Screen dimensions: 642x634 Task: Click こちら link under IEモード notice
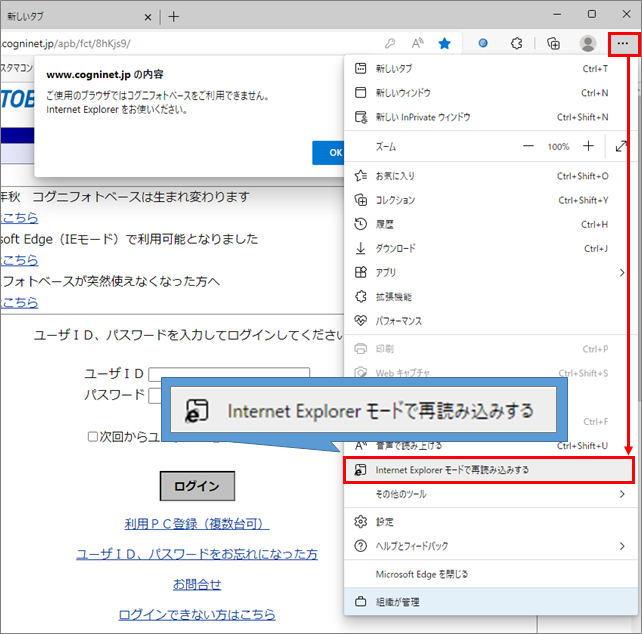coord(20,260)
